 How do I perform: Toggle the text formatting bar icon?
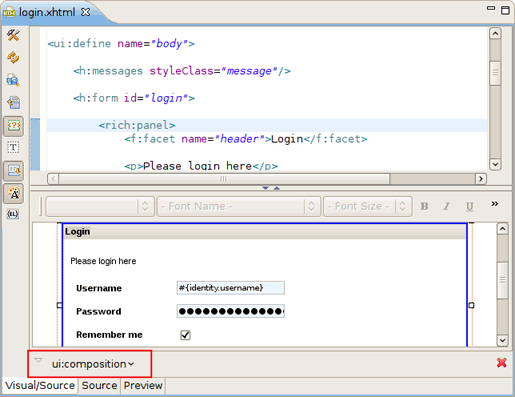pyautogui.click(x=13, y=193)
